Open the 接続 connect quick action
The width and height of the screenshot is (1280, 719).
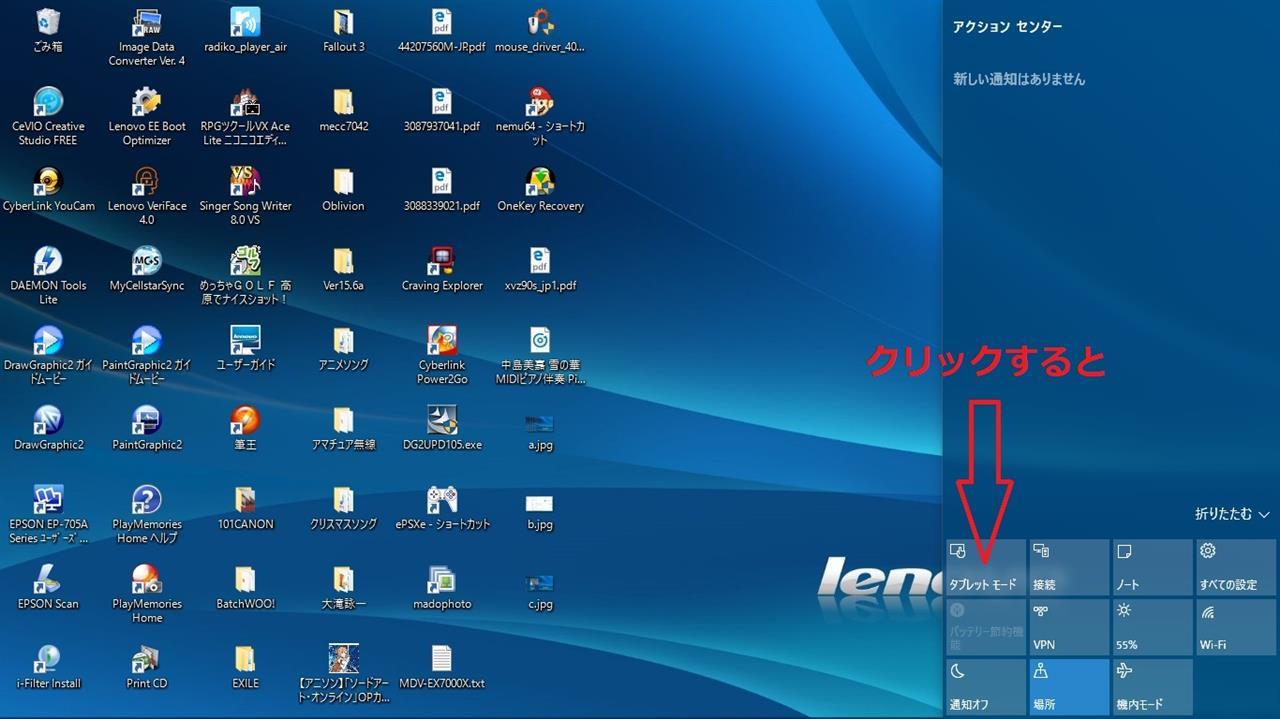pos(1070,567)
